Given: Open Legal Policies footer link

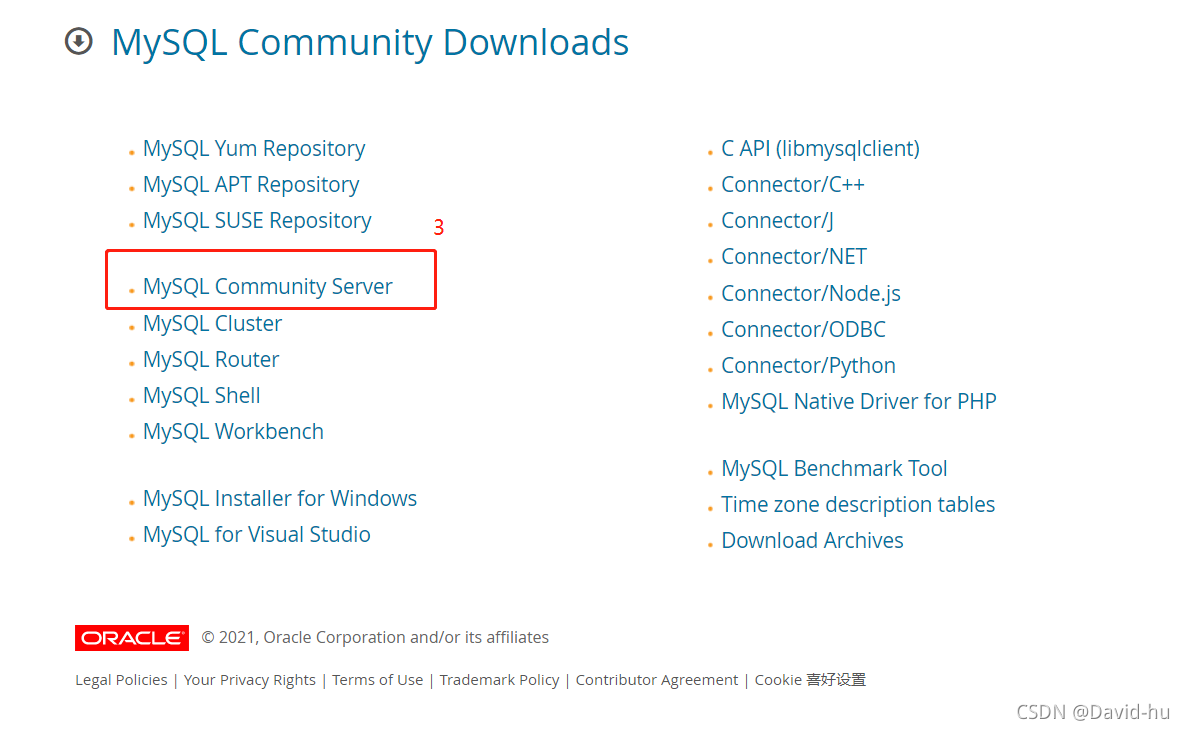Looking at the screenshot, I should (121, 680).
